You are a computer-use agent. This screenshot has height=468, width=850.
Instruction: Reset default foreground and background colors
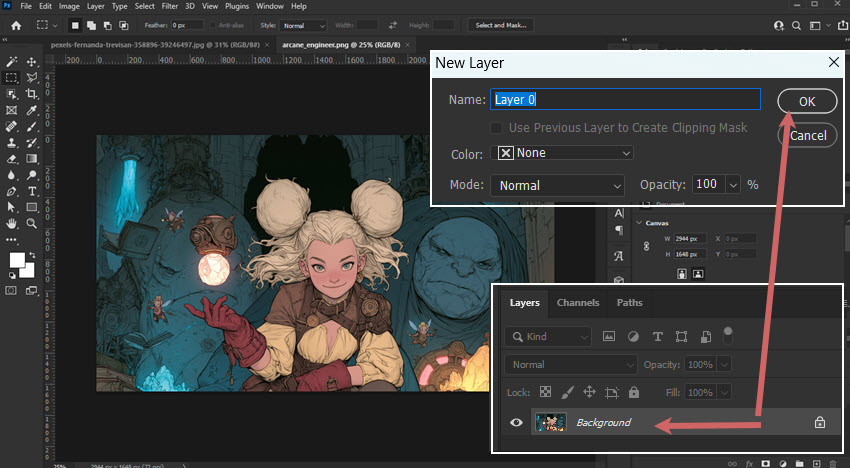point(12,275)
